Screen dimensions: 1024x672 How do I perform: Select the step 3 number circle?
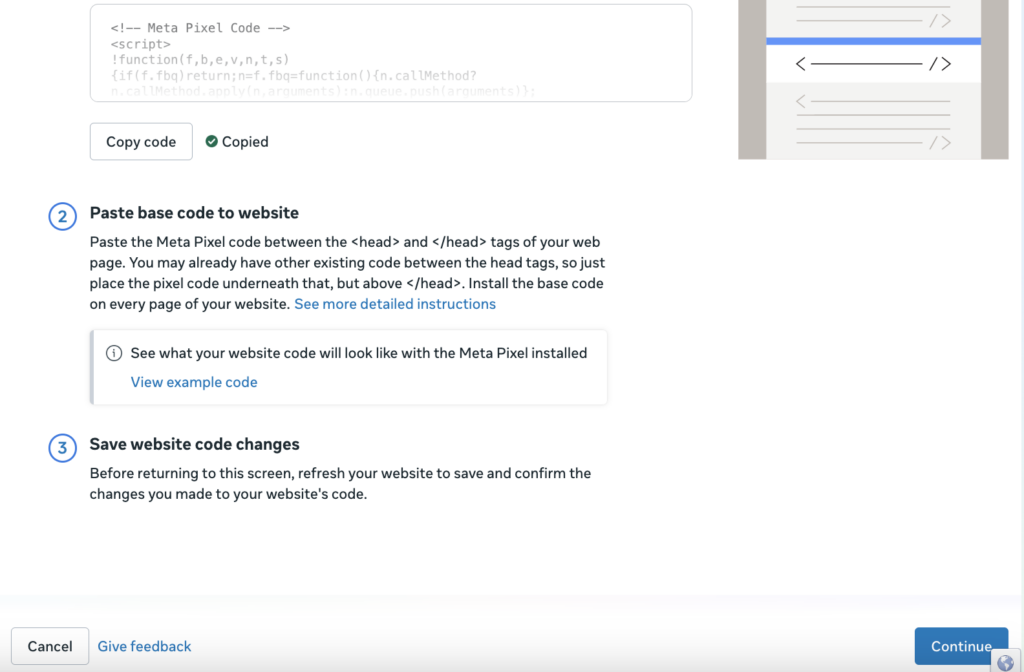pos(62,449)
